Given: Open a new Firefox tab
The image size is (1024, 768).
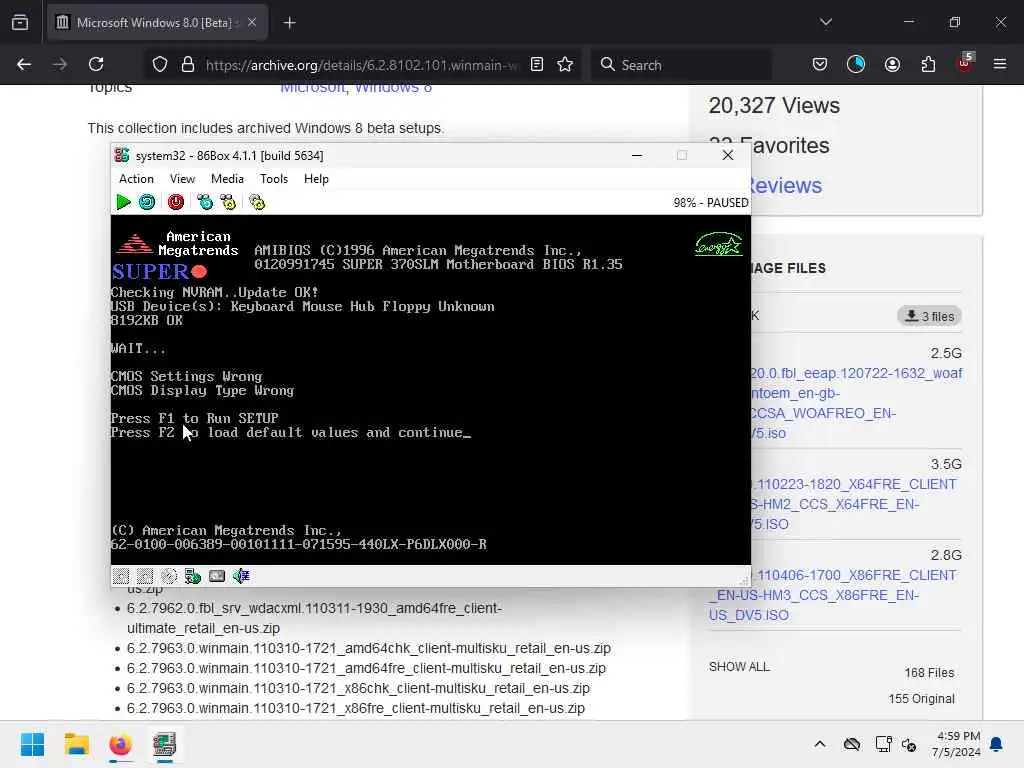Looking at the screenshot, I should [x=289, y=23].
